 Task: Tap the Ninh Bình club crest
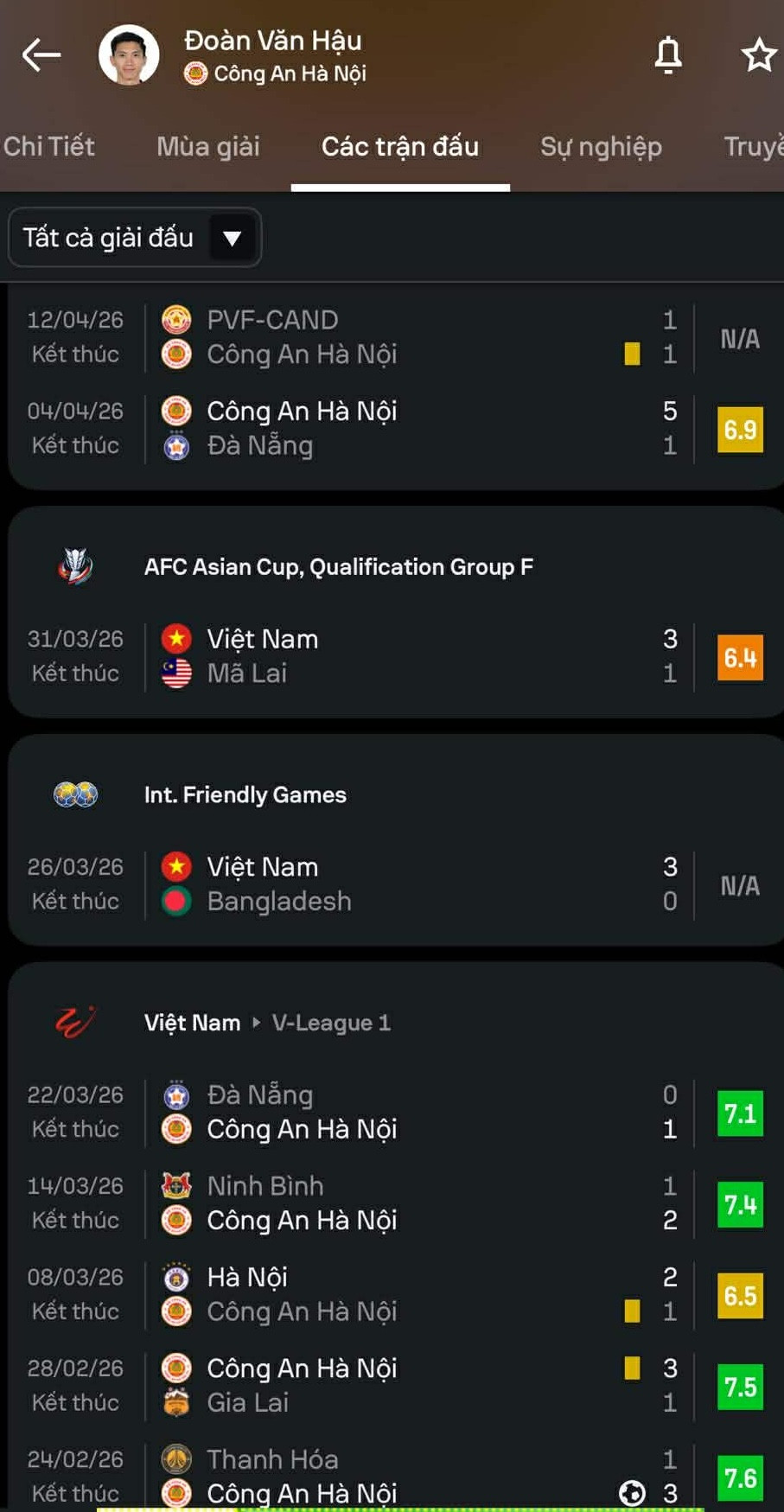176,1185
